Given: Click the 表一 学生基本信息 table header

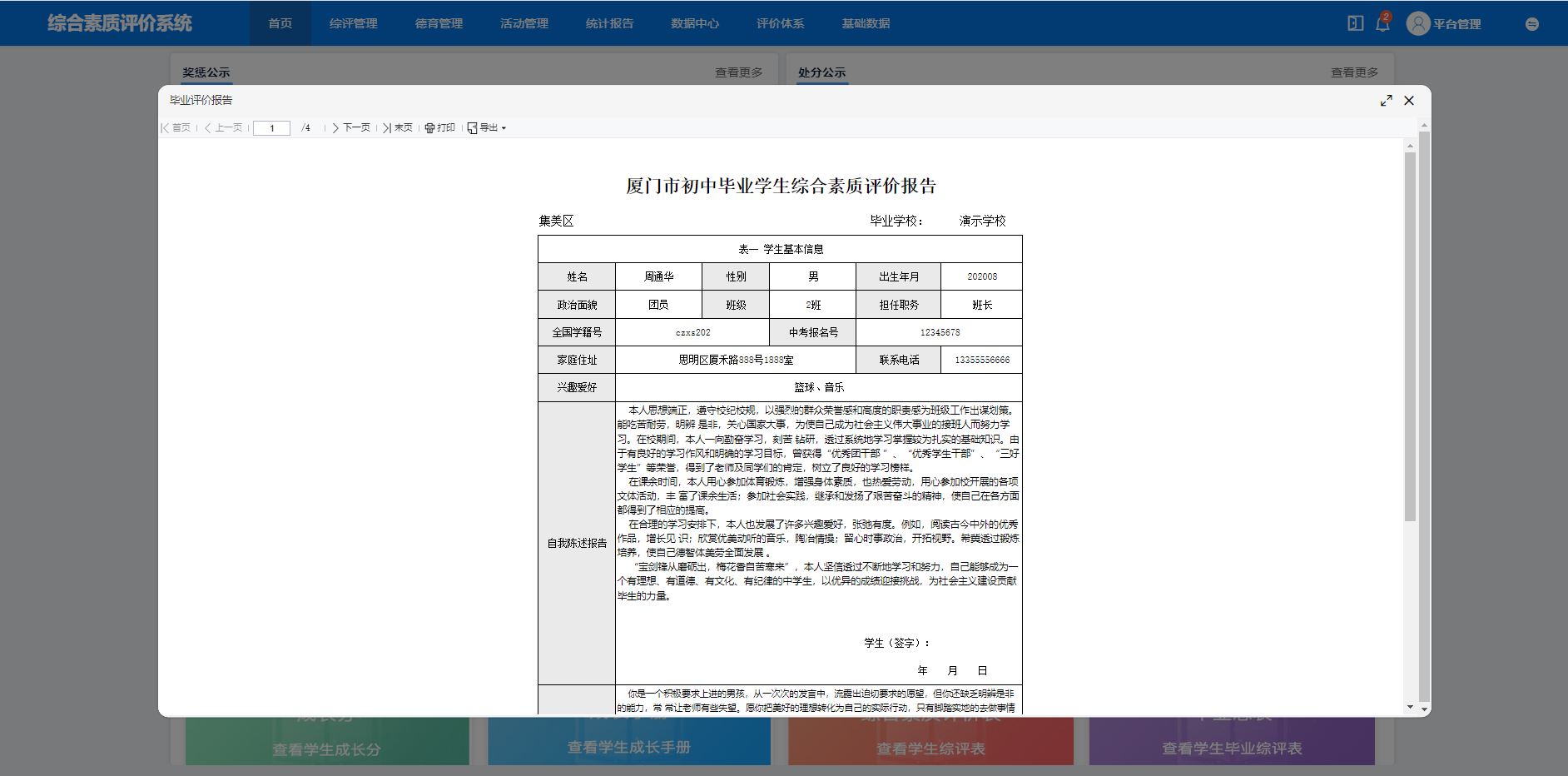Looking at the screenshot, I should coord(781,249).
